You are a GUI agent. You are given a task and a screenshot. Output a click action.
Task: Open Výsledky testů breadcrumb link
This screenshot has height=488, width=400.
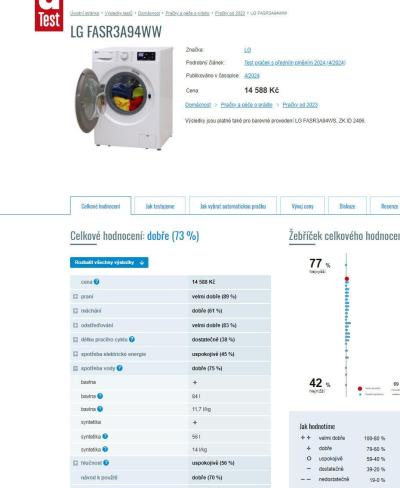point(119,13)
